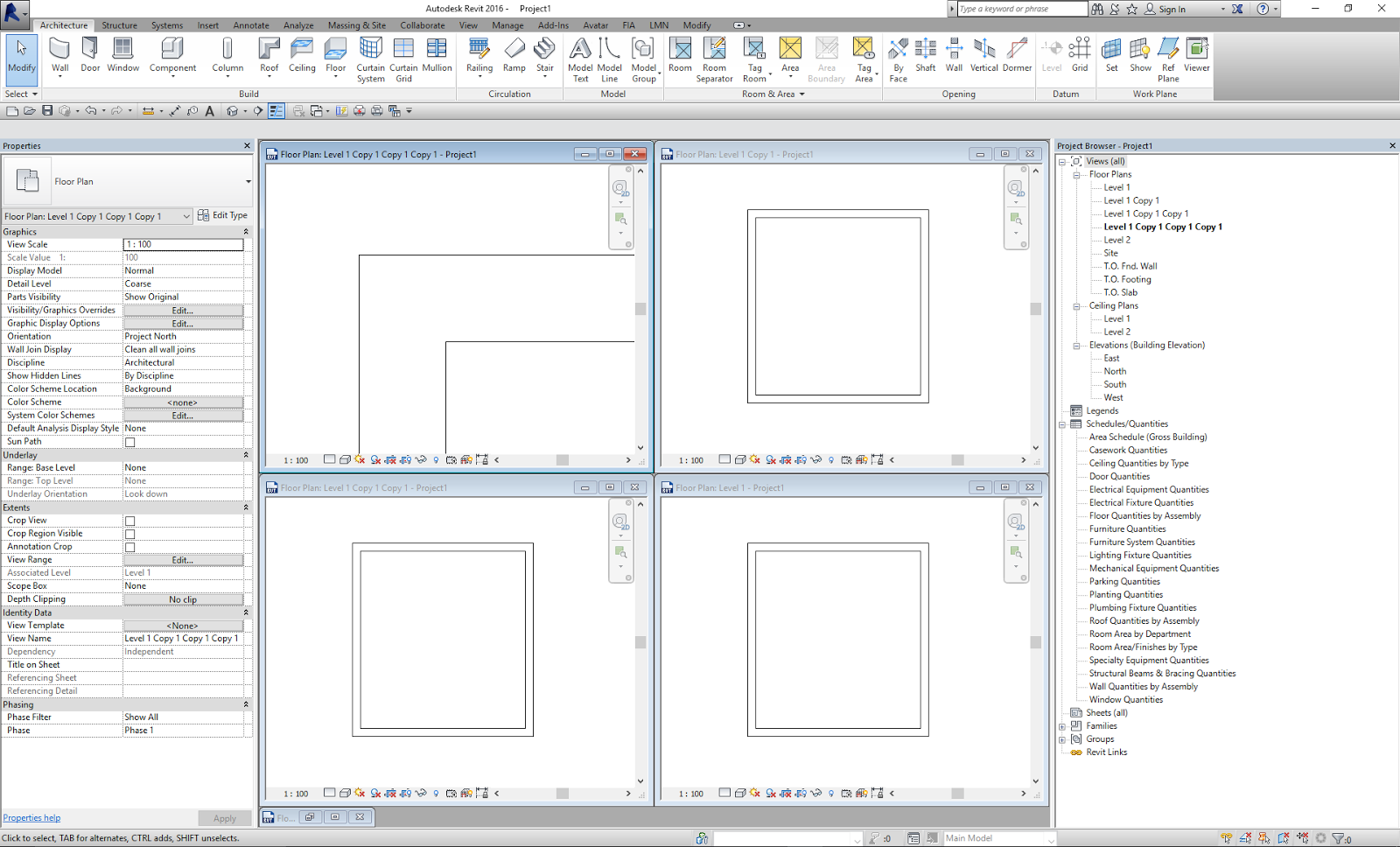This screenshot has height=847, width=1400.
Task: Open the North elevation view
Action: coord(1115,371)
